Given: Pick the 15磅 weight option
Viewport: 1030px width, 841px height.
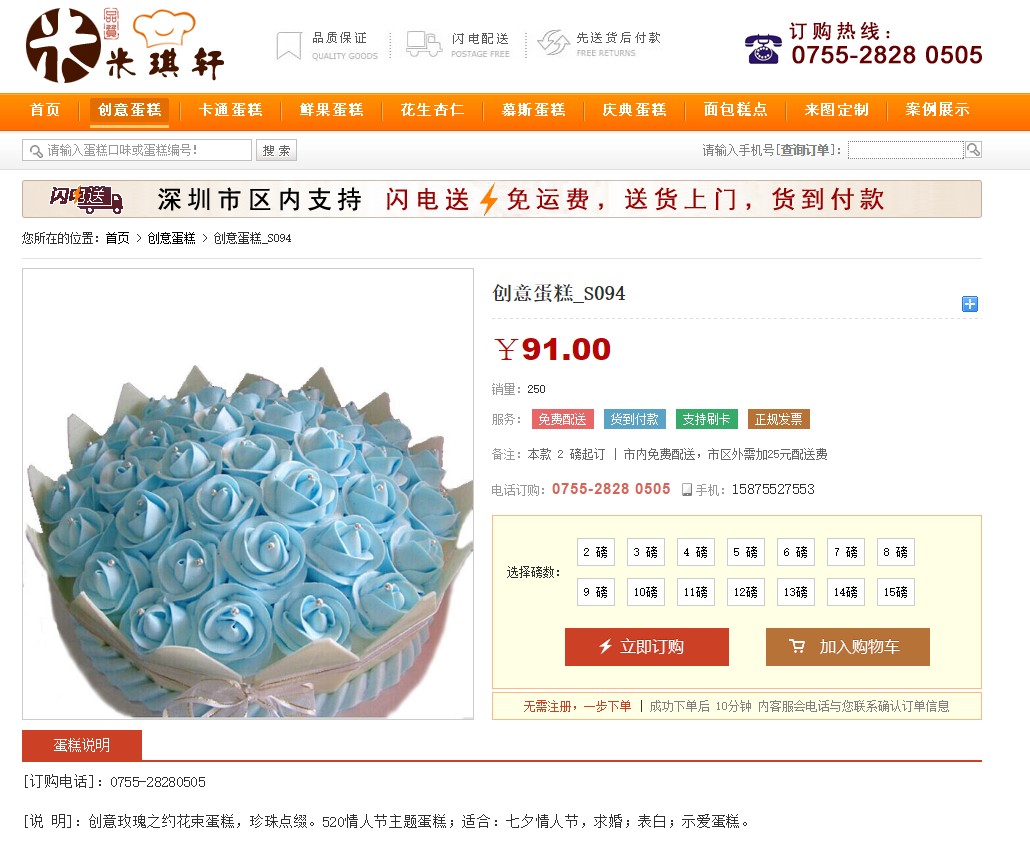Looking at the screenshot, I should click(x=895, y=592).
